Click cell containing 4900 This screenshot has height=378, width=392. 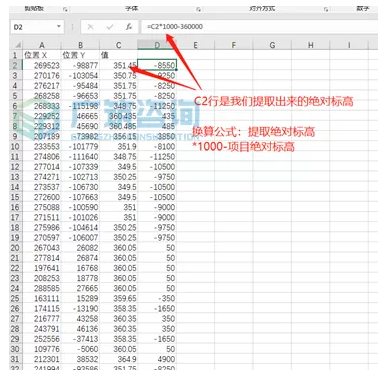pyautogui.click(x=157, y=359)
